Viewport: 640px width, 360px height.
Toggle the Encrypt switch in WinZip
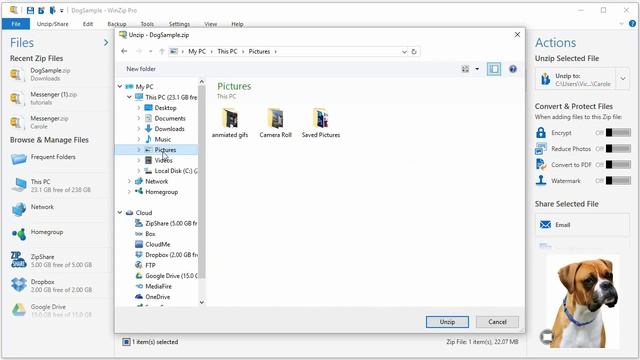618,133
